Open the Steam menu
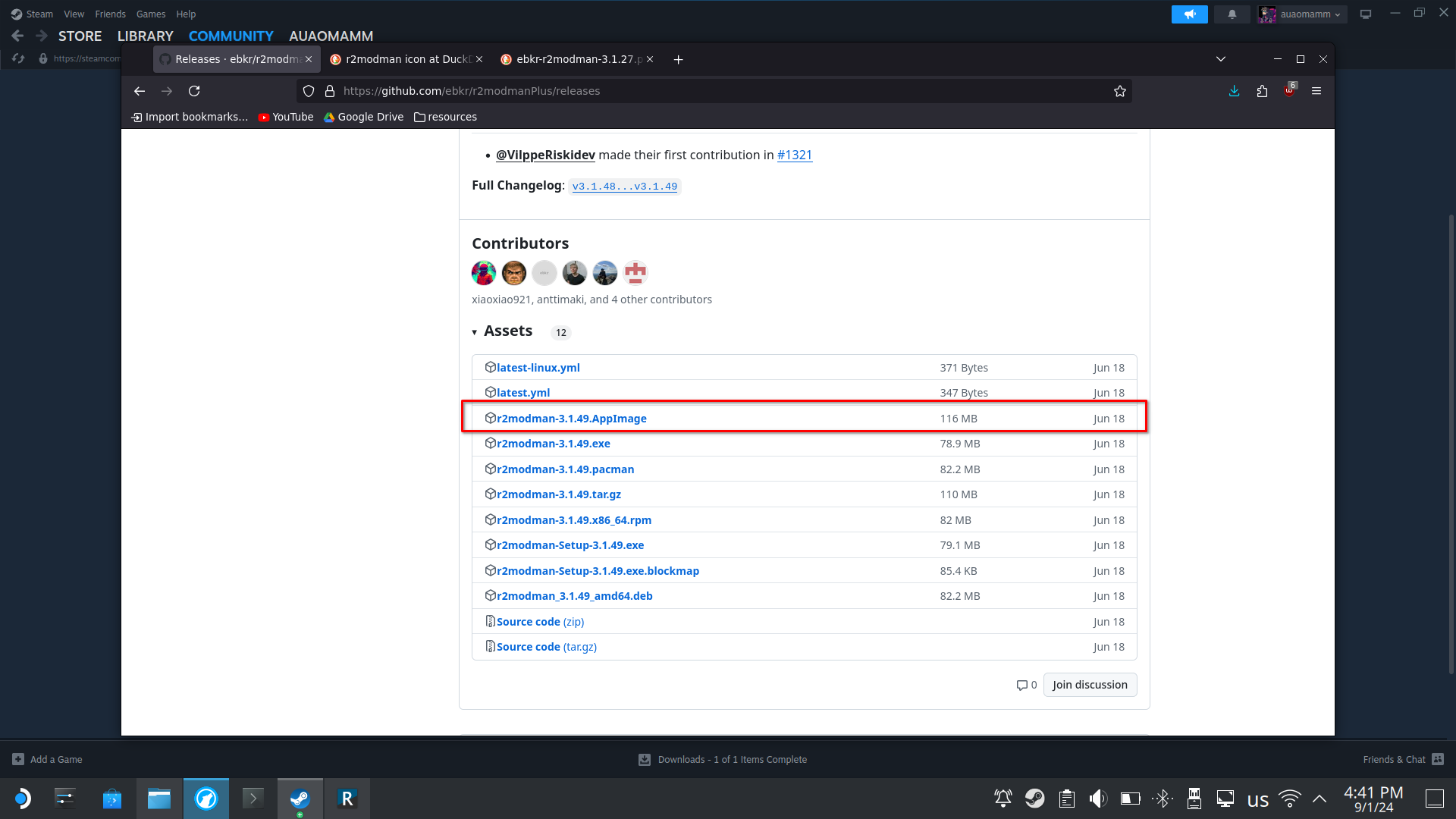1456x819 pixels. [x=32, y=14]
